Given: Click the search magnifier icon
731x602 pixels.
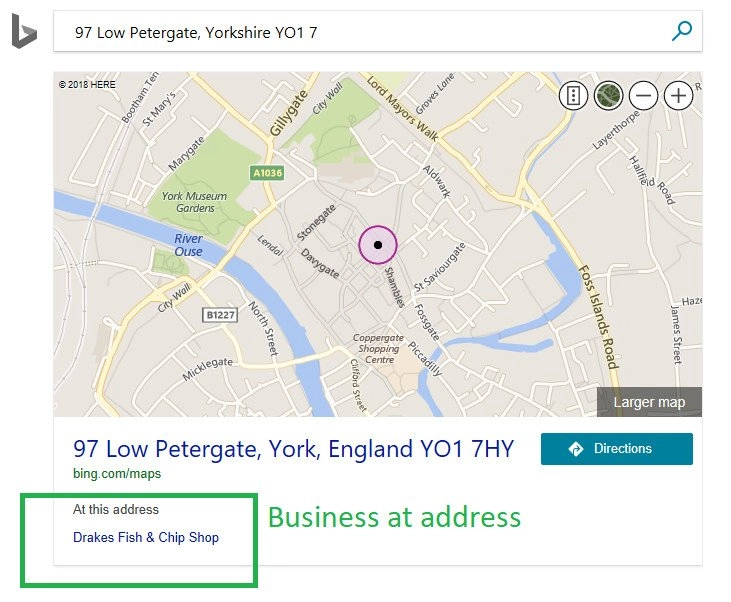Looking at the screenshot, I should point(682,31).
